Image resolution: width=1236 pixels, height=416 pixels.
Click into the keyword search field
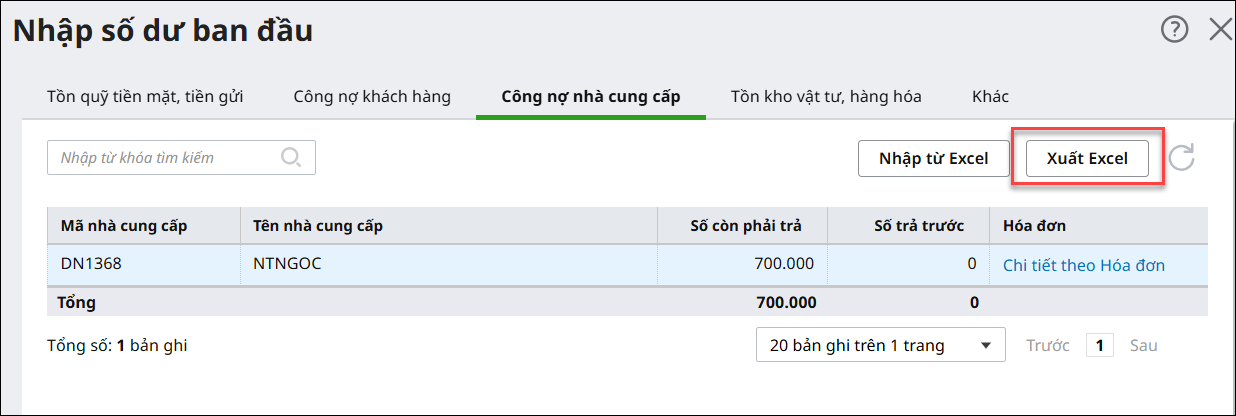click(x=165, y=158)
